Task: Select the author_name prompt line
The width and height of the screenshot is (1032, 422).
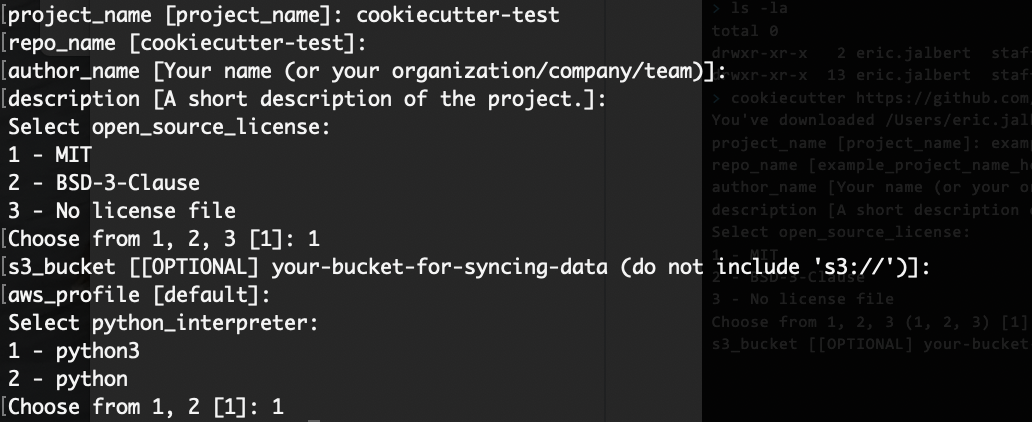Action: tap(365, 71)
